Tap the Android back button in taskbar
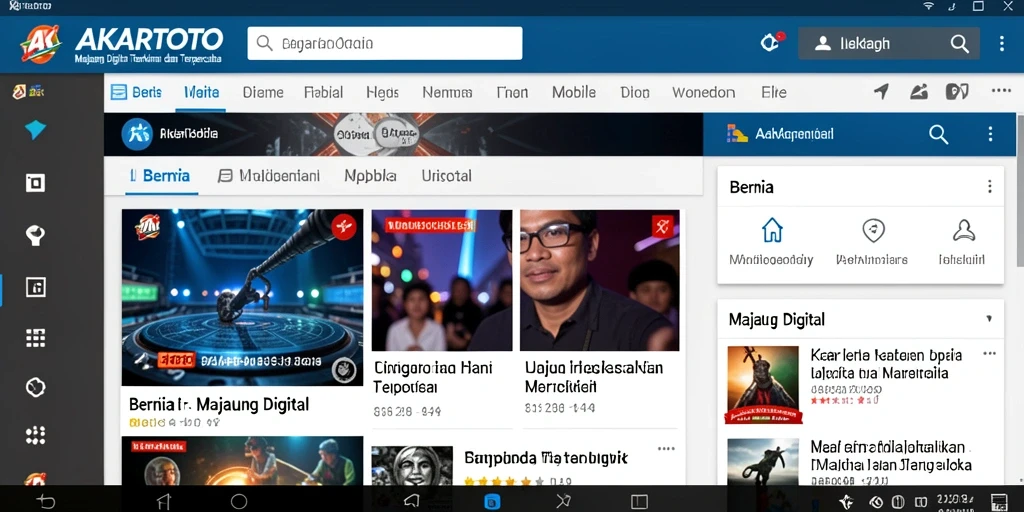 [x=46, y=502]
